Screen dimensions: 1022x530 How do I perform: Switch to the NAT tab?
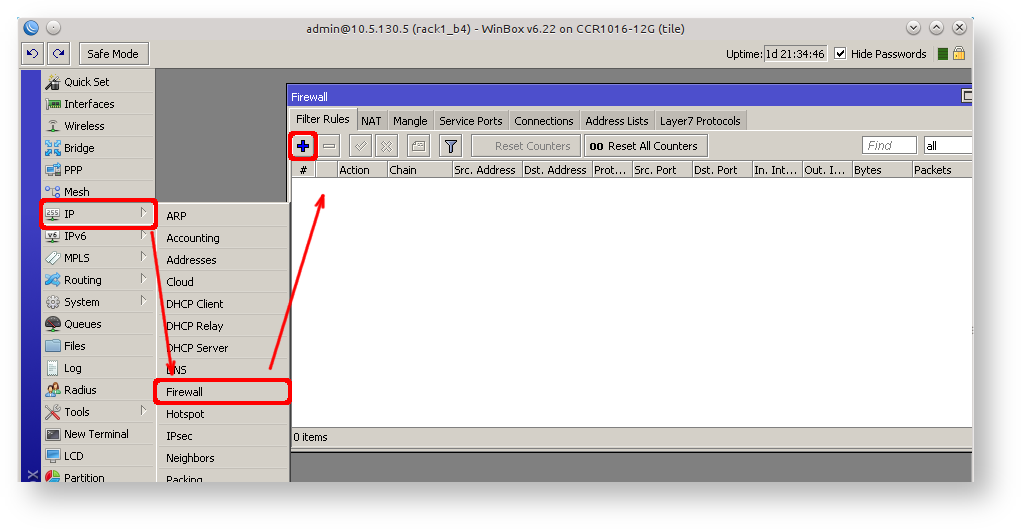(371, 121)
